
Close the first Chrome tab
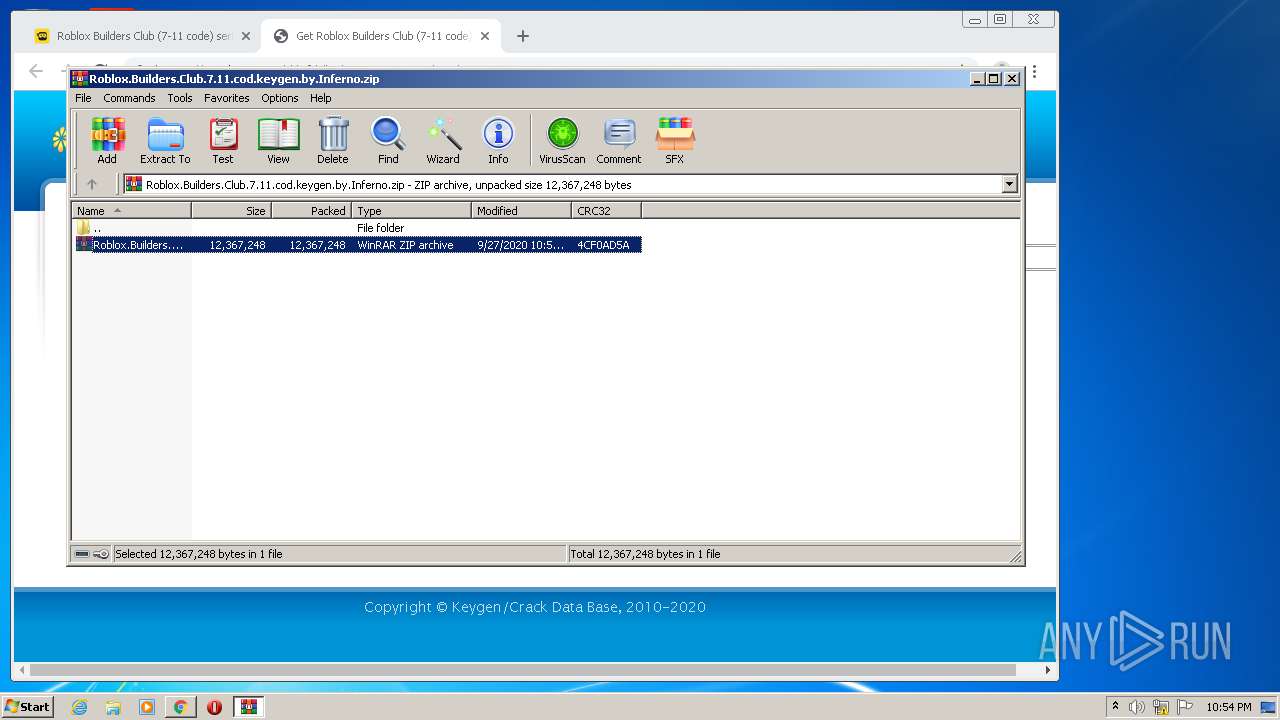tap(245, 36)
